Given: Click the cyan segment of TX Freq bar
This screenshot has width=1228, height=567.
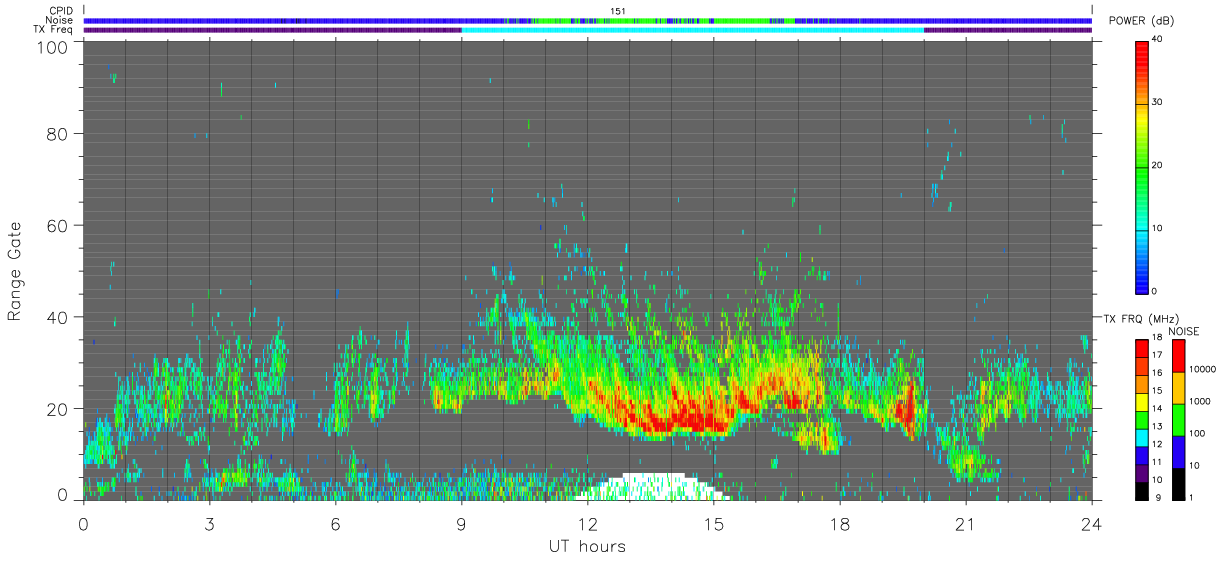Looking at the screenshot, I should (x=692, y=30).
